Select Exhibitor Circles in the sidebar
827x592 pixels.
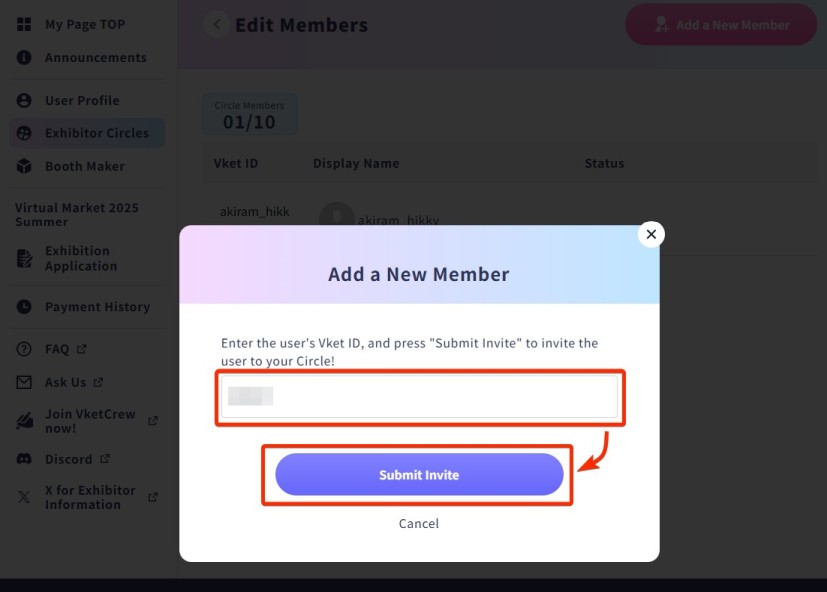point(96,133)
